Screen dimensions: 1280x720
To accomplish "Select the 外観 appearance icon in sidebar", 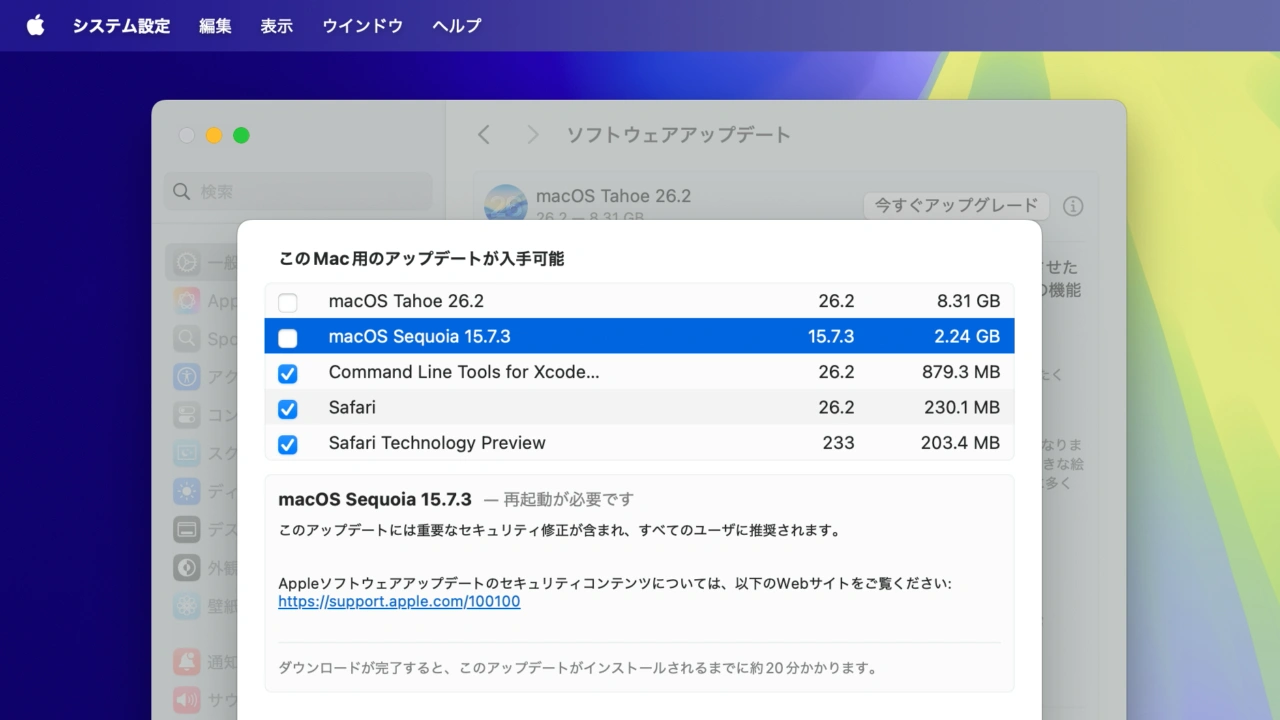I will (x=186, y=567).
